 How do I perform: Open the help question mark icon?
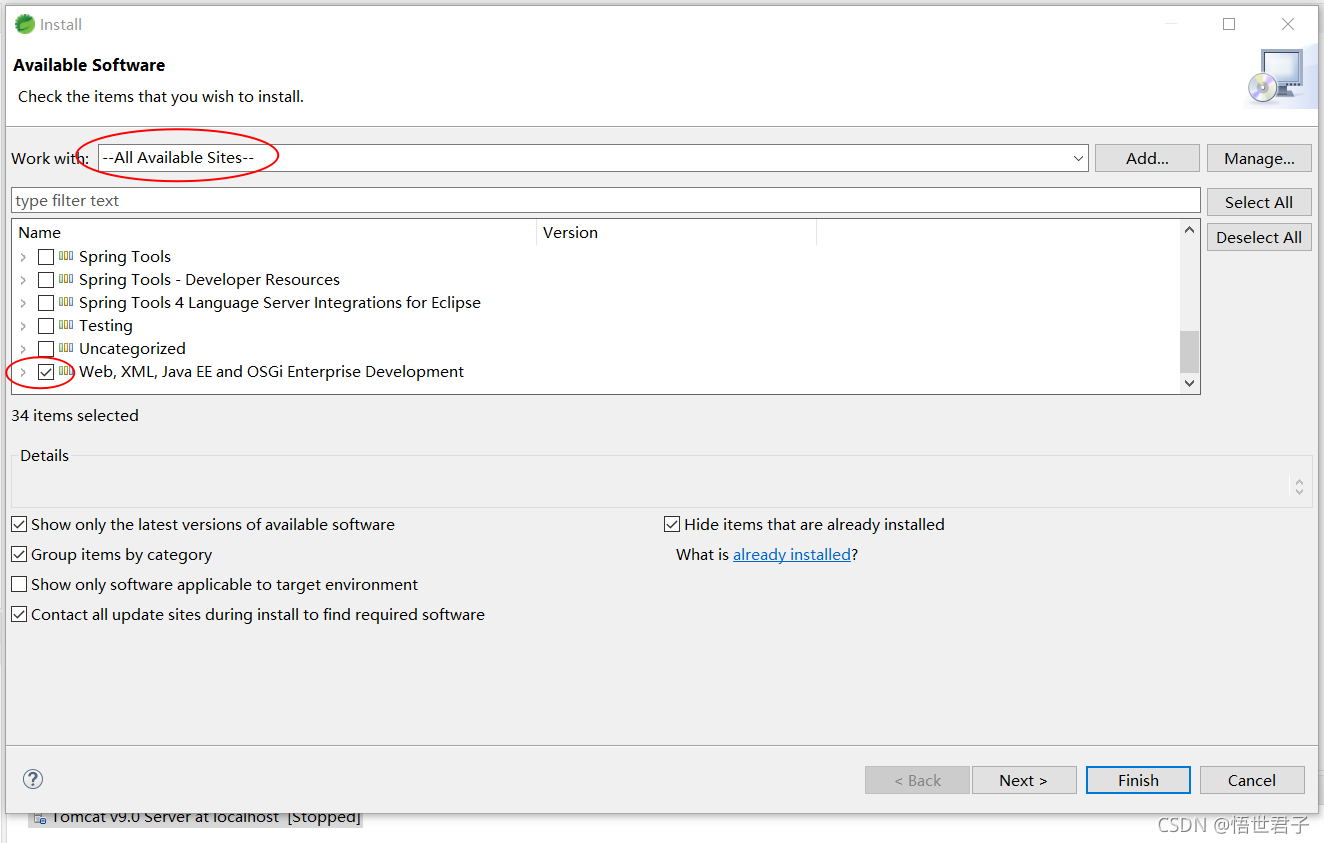33,779
